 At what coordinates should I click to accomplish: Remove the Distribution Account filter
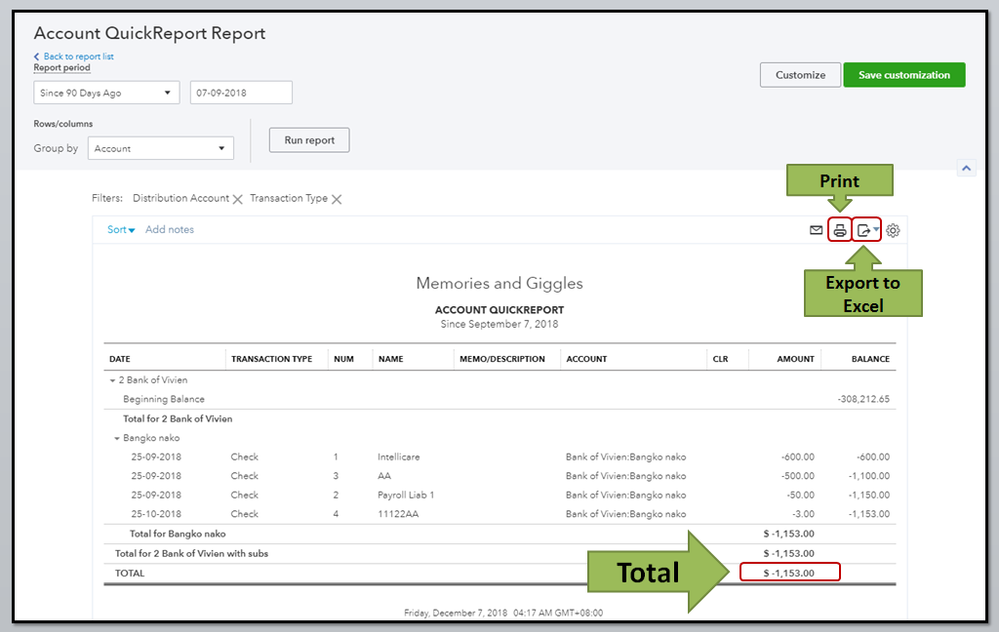click(x=238, y=199)
